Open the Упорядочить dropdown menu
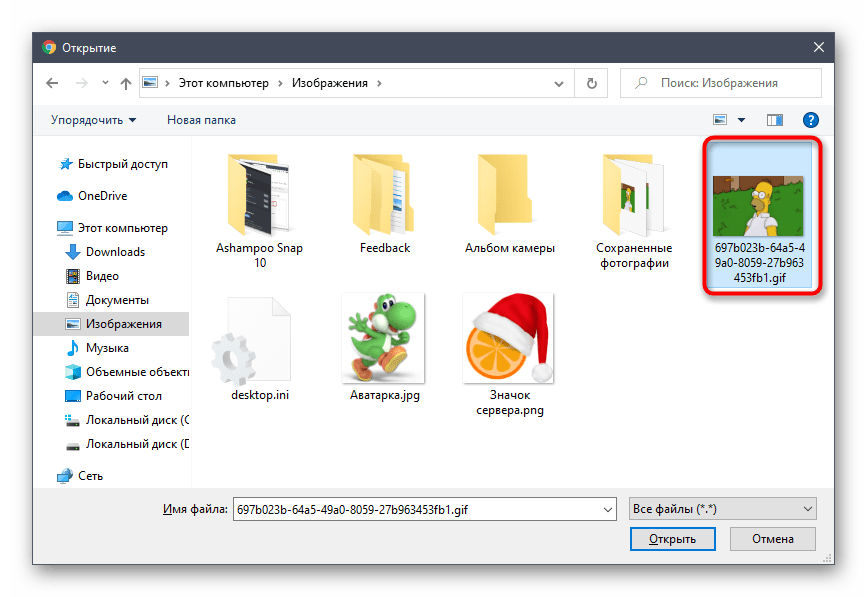The image size is (867, 597). (94, 120)
